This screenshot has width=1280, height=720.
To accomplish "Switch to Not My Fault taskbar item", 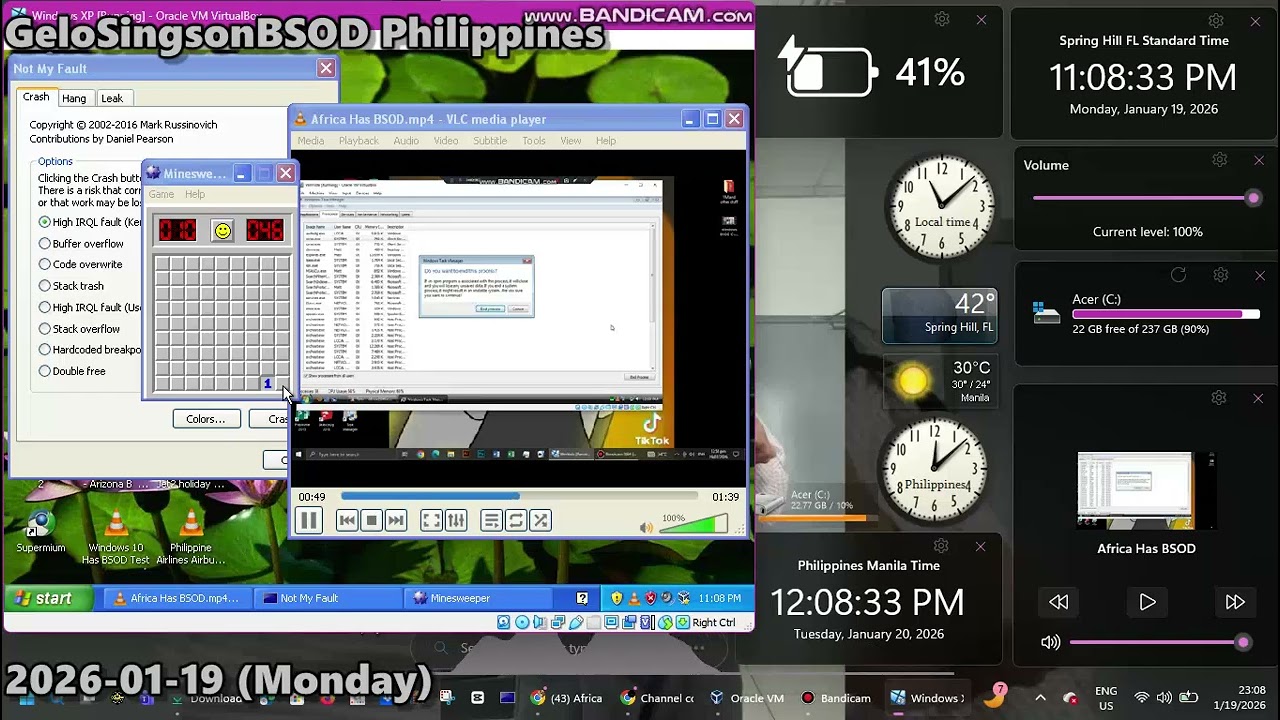I will (x=326, y=598).
